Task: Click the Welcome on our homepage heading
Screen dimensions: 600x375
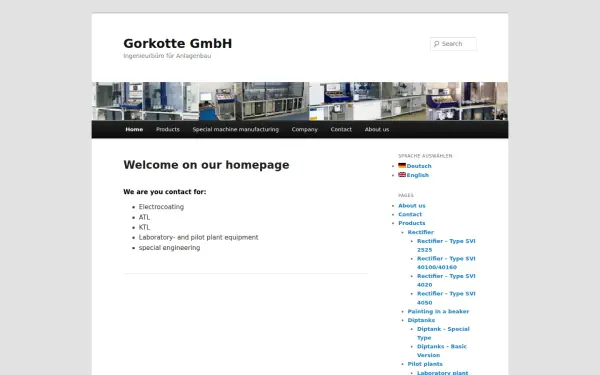Action: (x=206, y=165)
